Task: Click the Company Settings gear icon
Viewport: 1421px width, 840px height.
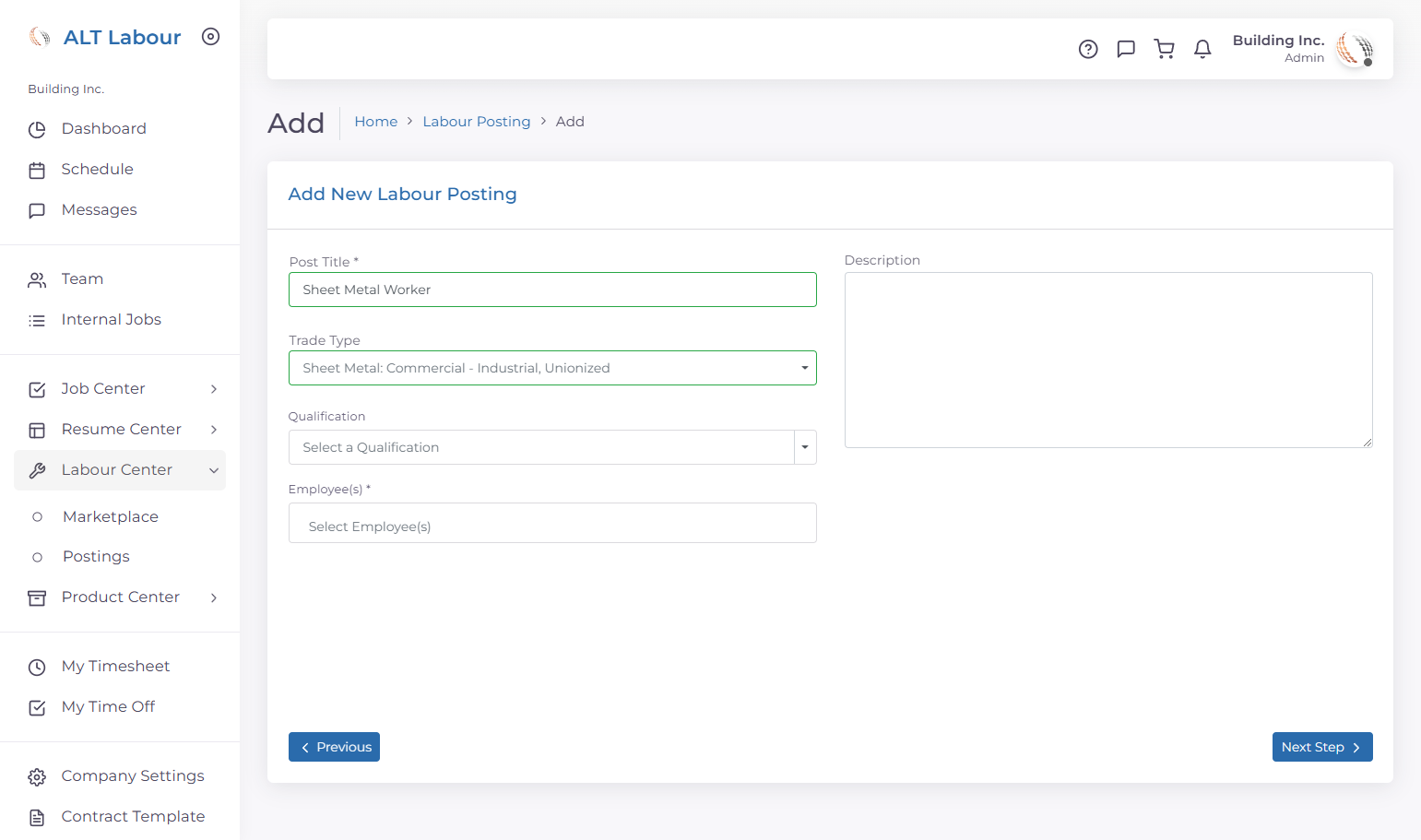Action: pos(37,777)
